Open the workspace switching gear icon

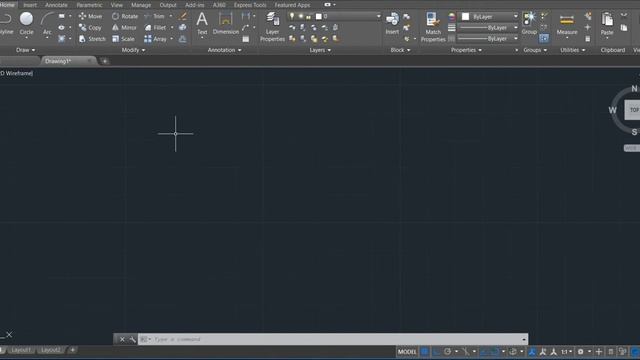[x=580, y=351]
